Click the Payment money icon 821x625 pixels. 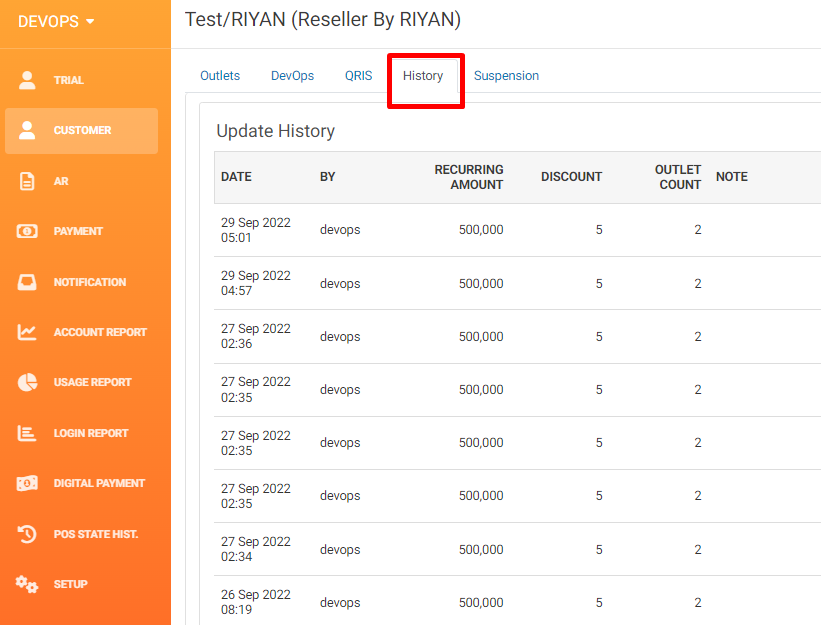tap(27, 231)
